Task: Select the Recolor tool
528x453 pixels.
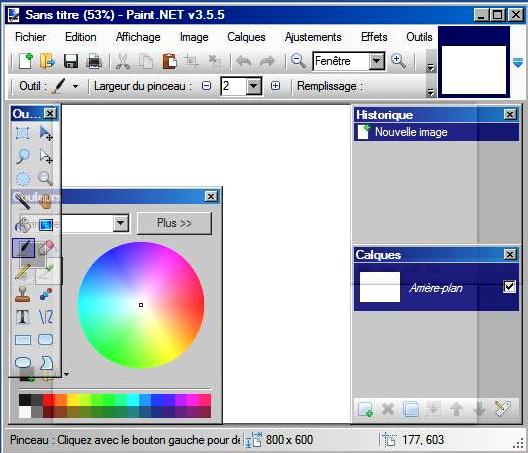Action: [46, 294]
